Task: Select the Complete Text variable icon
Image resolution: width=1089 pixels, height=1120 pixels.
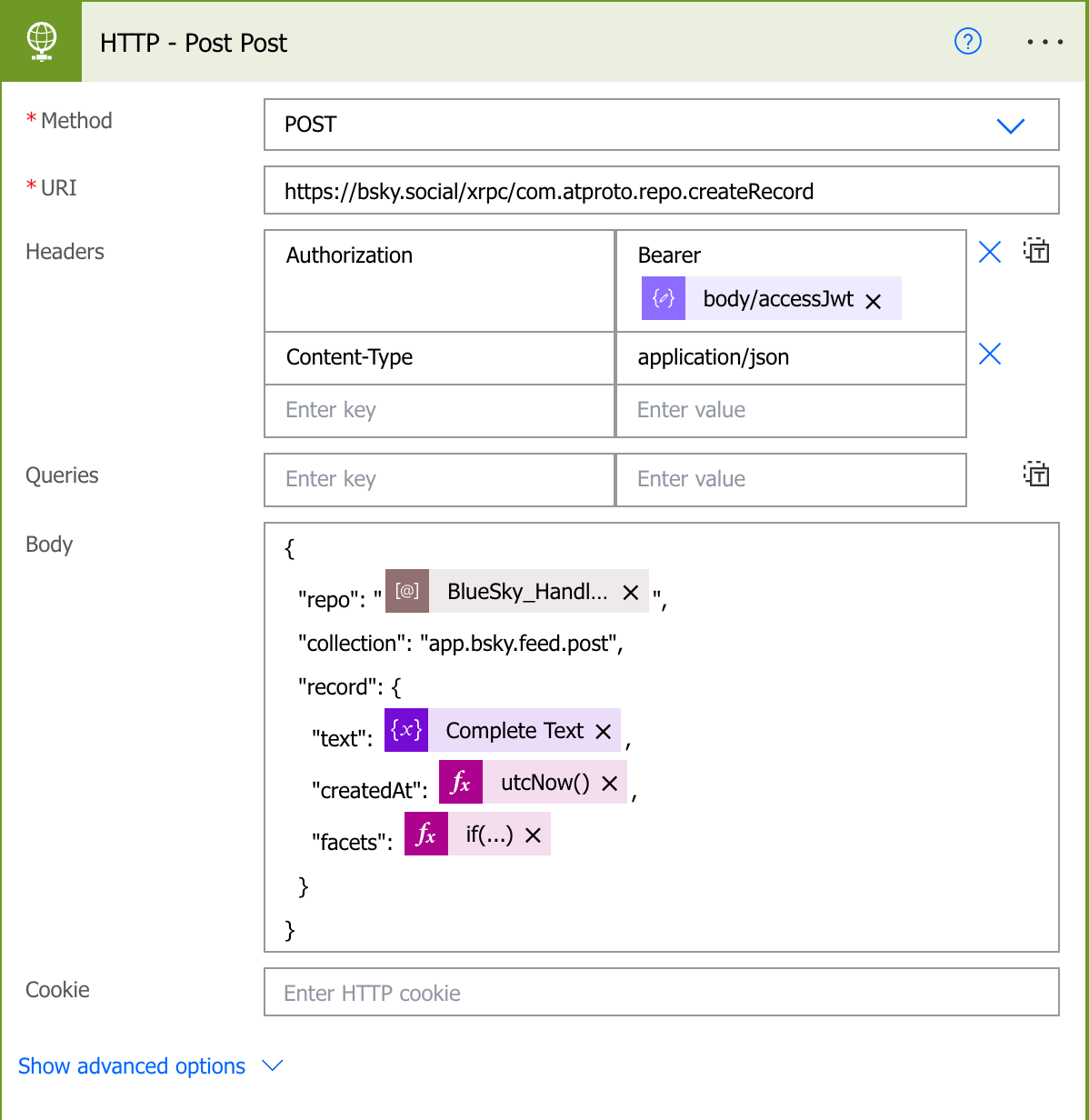Action: tap(406, 730)
